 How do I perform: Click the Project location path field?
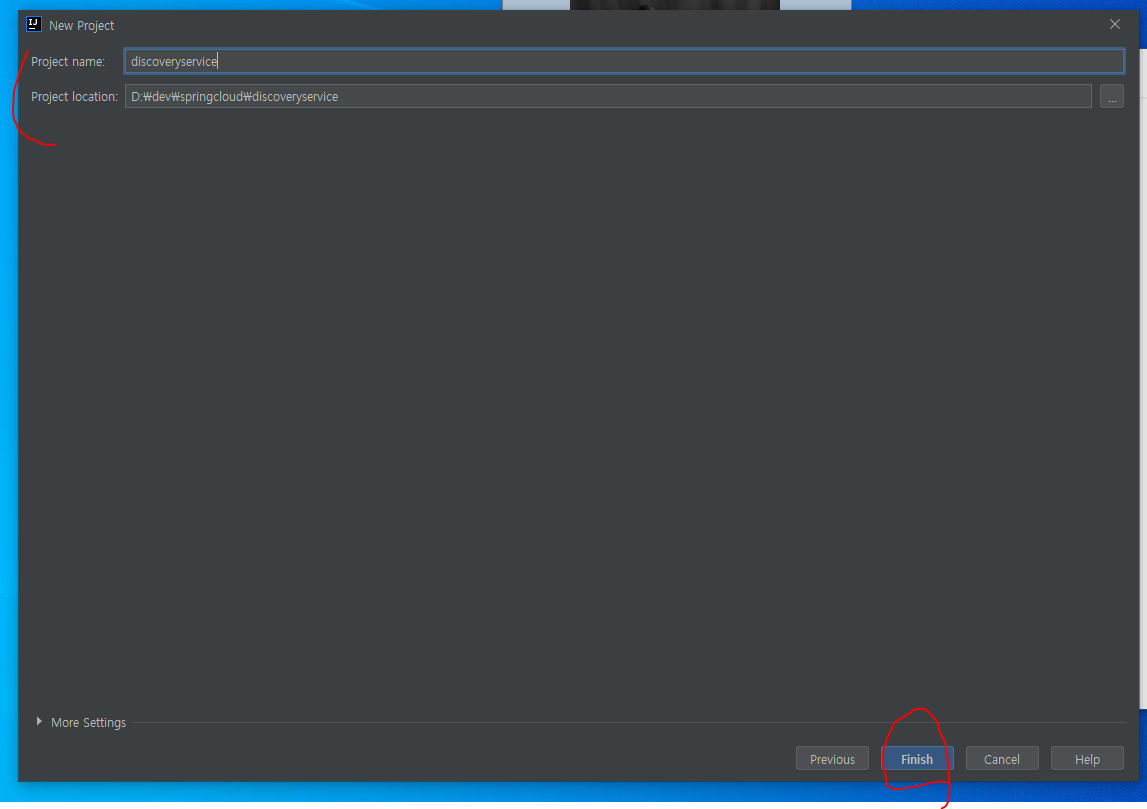608,97
